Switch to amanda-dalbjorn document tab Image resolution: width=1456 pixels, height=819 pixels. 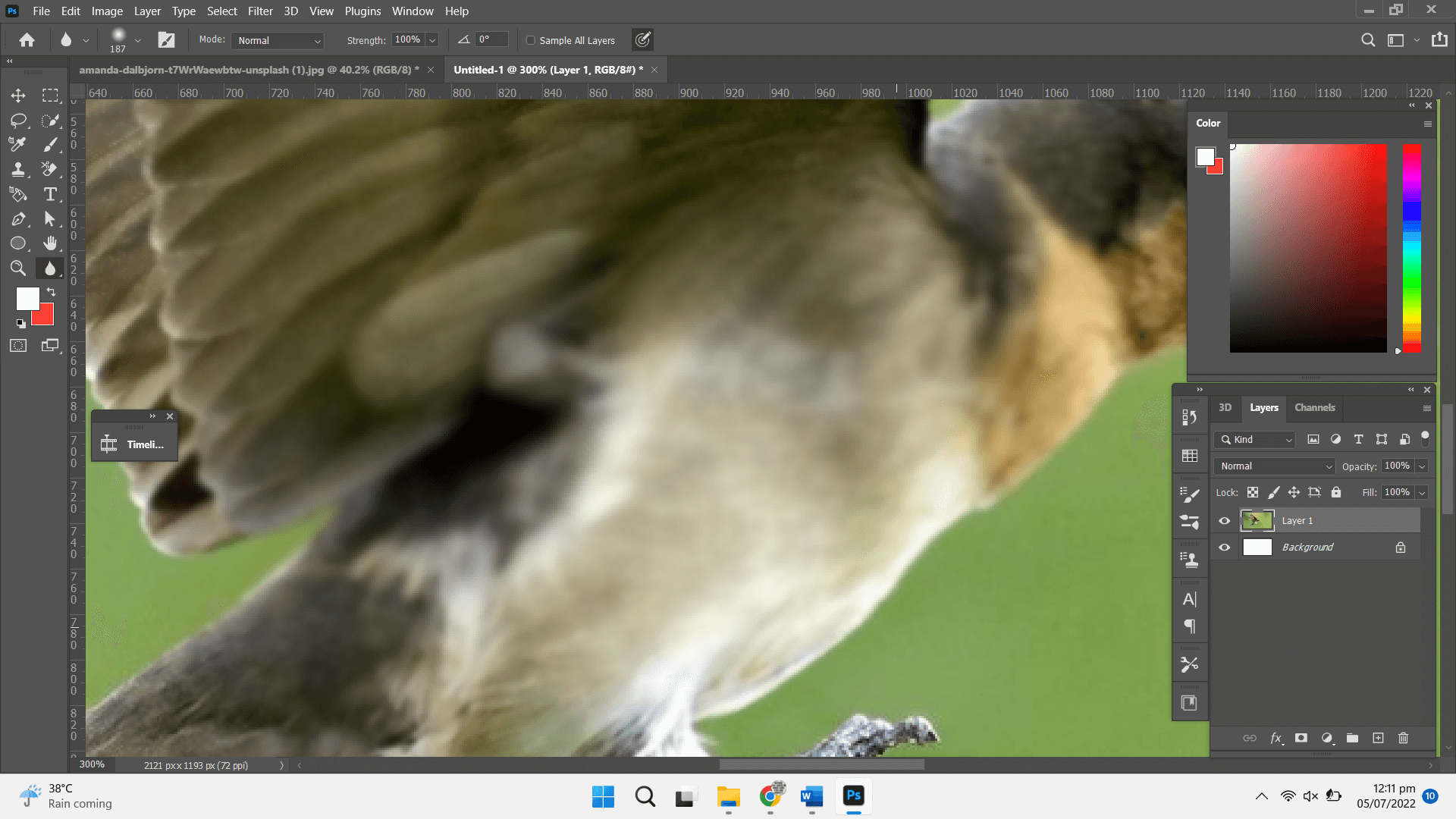(249, 70)
